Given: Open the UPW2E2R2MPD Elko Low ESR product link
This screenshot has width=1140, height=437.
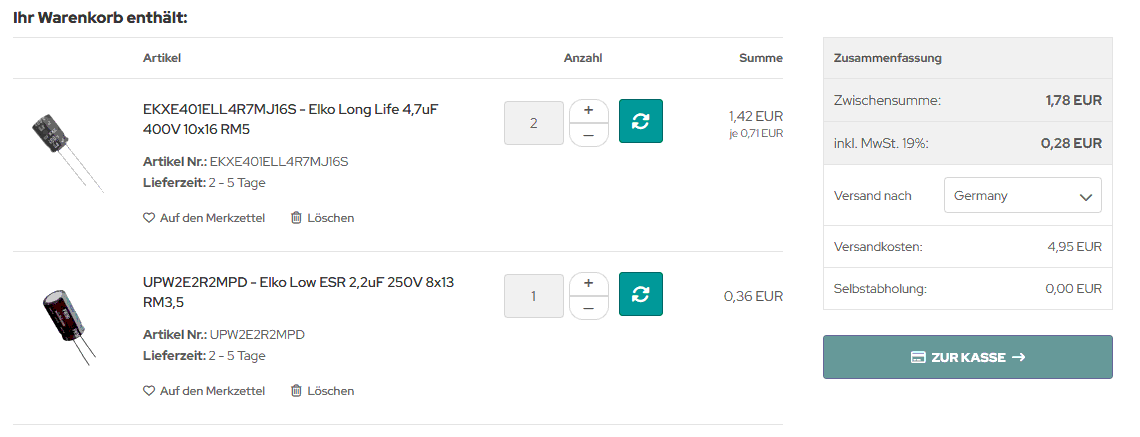Looking at the screenshot, I should point(299,292).
